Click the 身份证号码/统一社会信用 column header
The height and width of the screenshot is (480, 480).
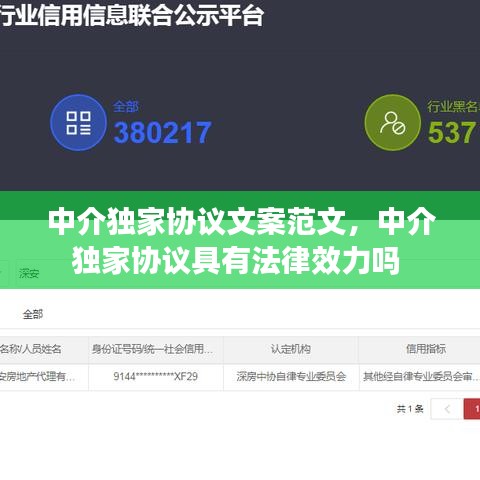click(152, 349)
